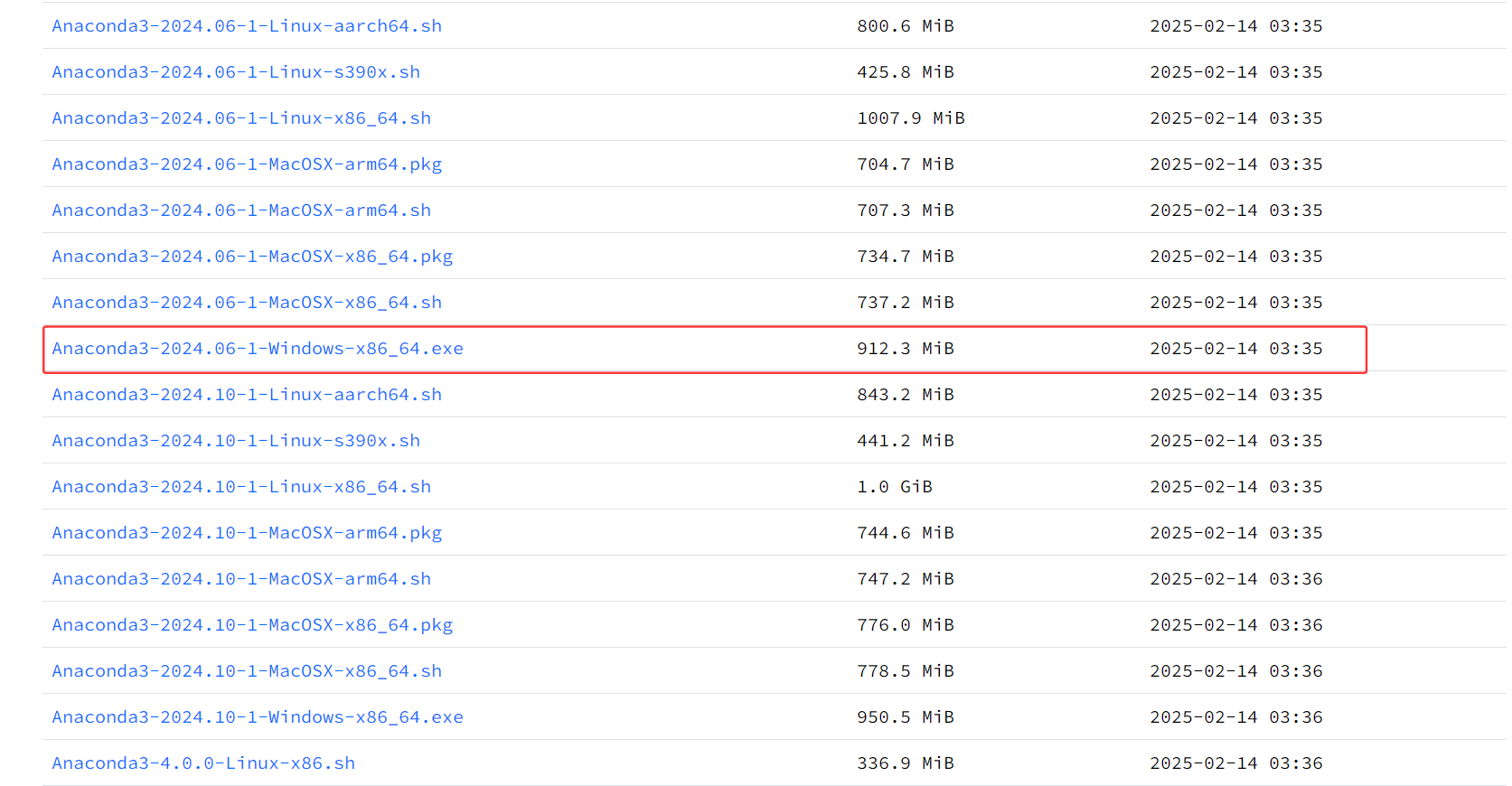
Task: Download Anaconda3-2024.06-1-MacOSX-arm64.sh
Action: [241, 211]
